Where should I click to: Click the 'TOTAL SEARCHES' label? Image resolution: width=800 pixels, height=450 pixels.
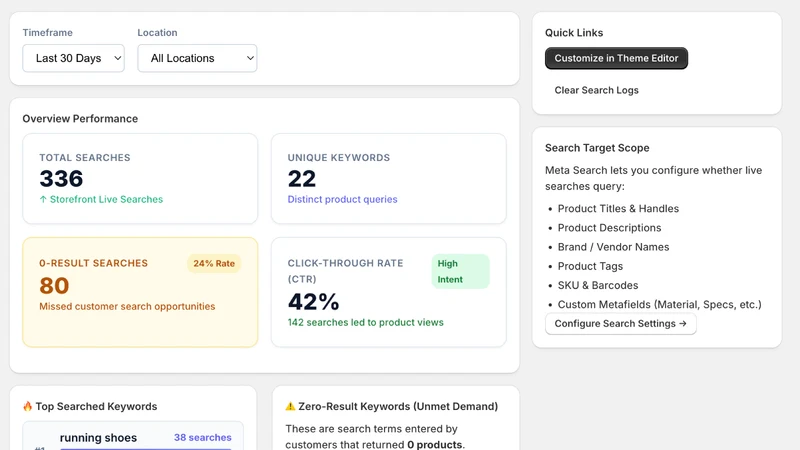85,158
